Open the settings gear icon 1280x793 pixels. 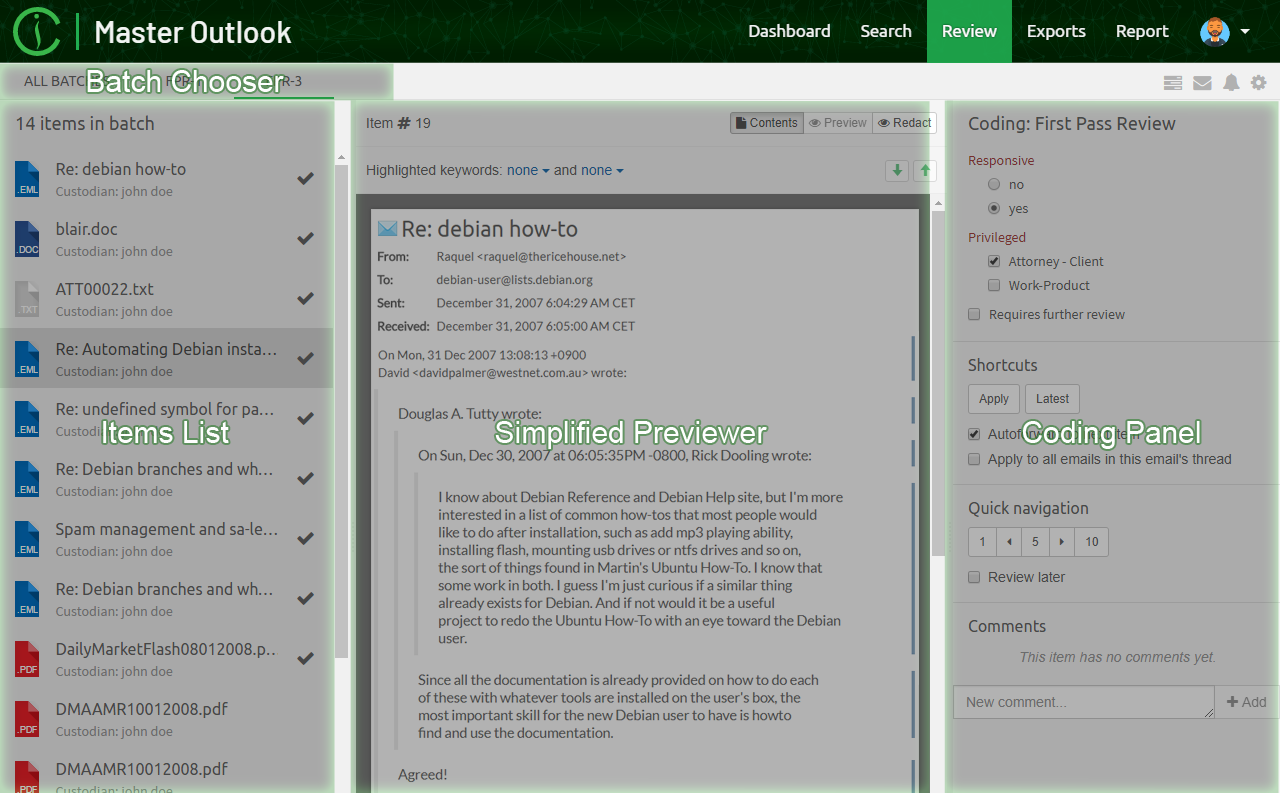click(x=1259, y=83)
